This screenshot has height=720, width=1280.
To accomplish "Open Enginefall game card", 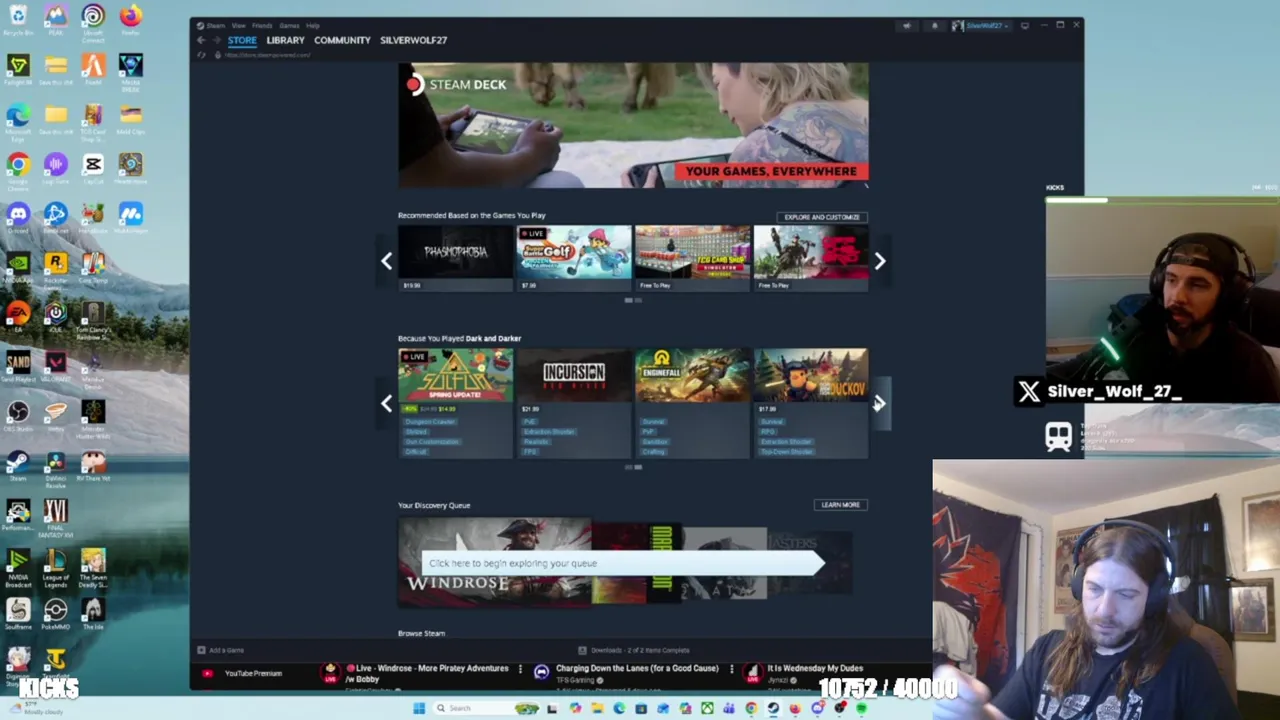I will coord(692,403).
